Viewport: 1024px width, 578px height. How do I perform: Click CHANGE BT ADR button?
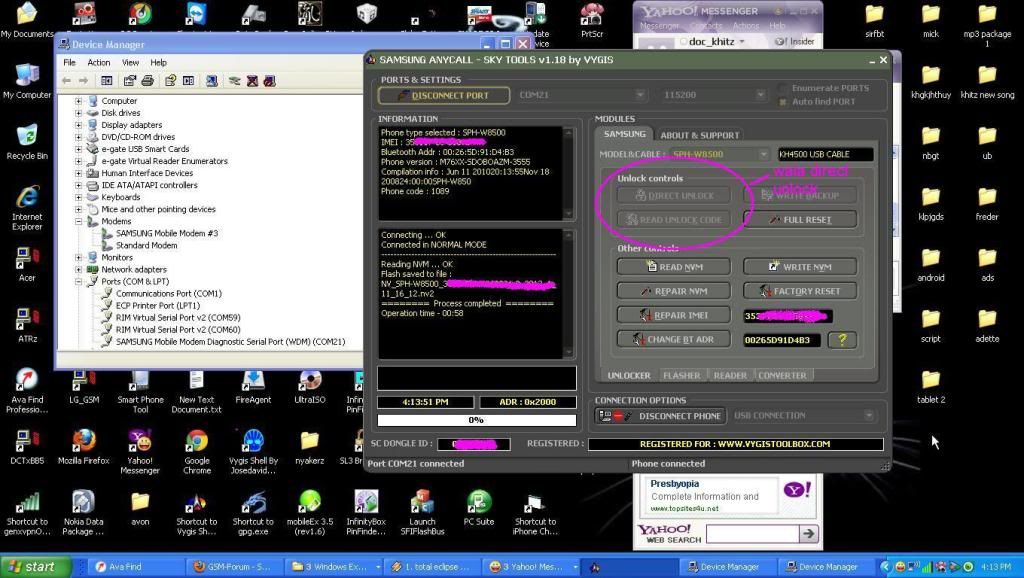pyautogui.click(x=673, y=340)
